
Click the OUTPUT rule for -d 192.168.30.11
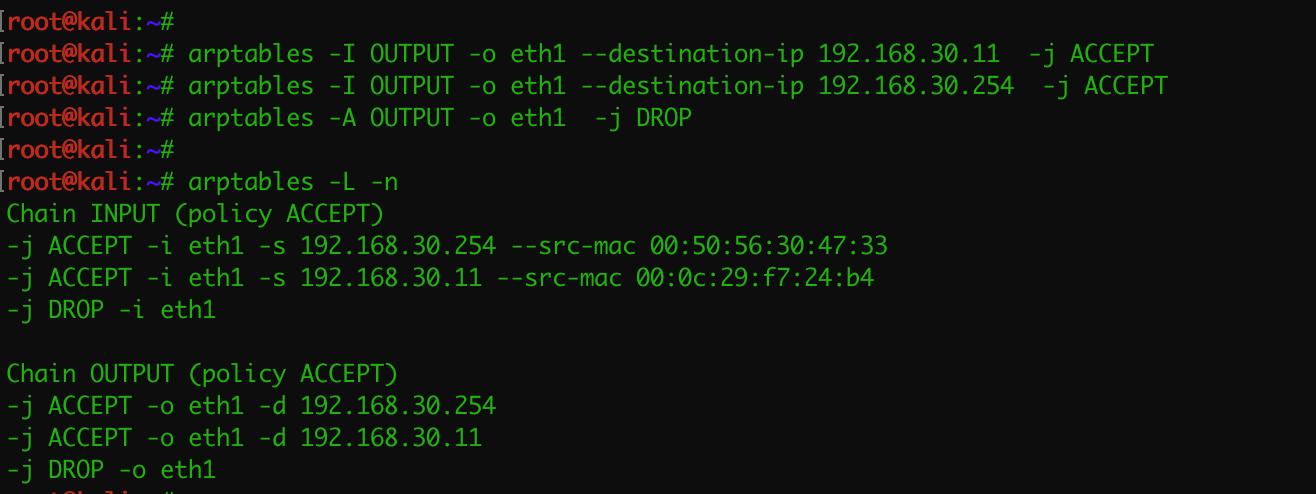(244, 437)
